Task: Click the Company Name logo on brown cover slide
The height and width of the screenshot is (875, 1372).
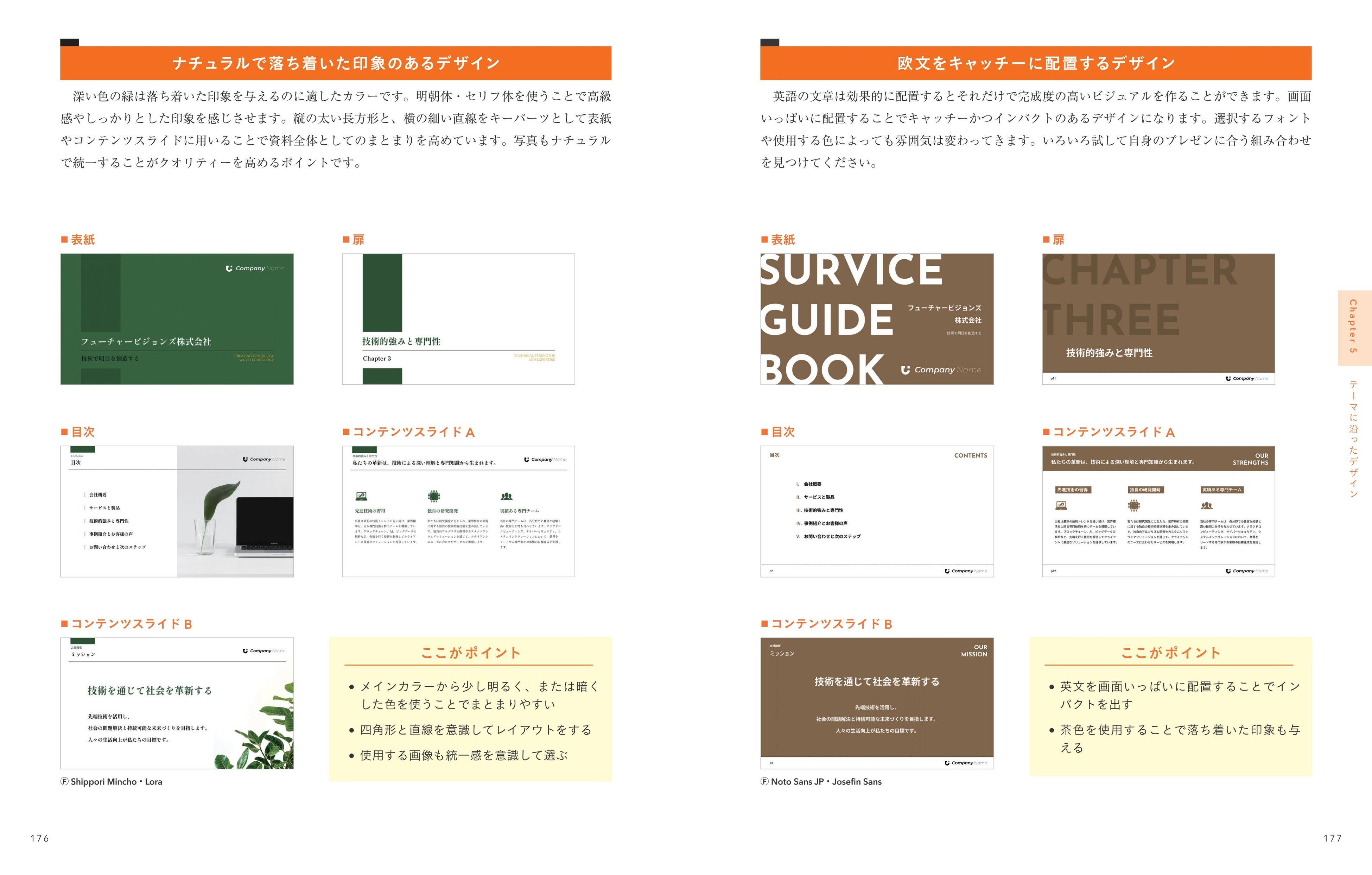Action: 941,370
